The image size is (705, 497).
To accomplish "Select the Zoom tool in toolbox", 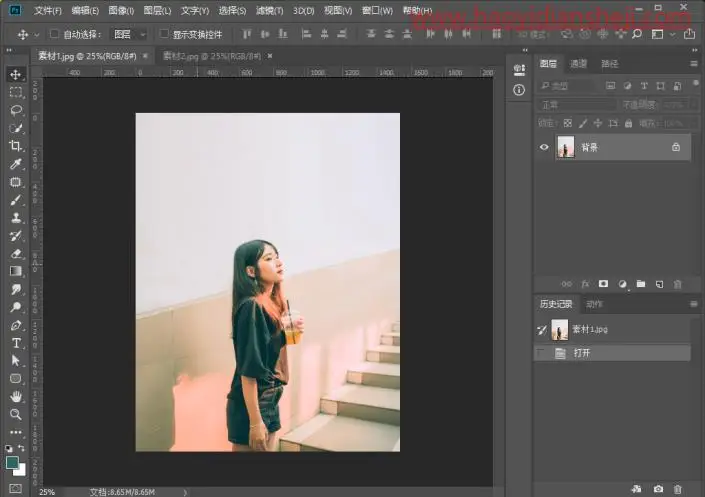I will 16,414.
